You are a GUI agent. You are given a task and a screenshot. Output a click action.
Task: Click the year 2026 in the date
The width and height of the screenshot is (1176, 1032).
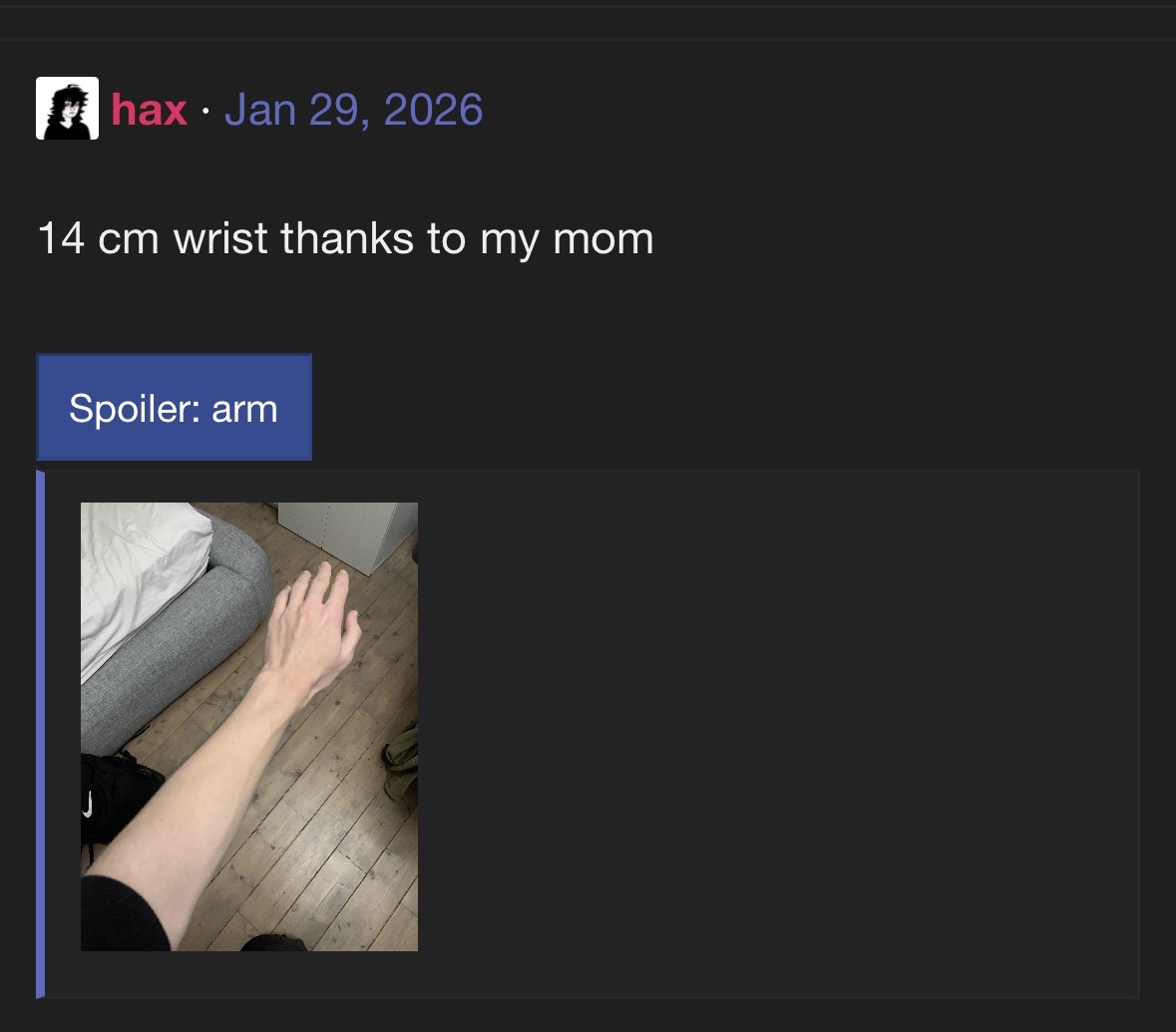pos(433,110)
